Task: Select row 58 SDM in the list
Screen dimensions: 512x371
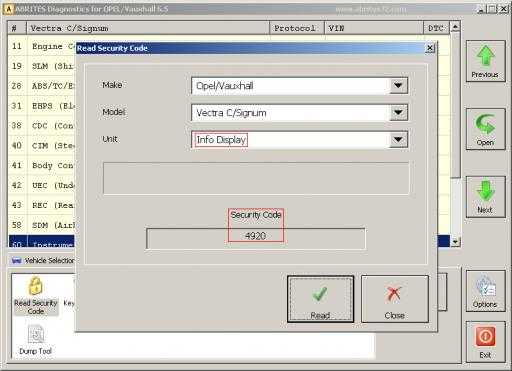Action: [x=42, y=225]
